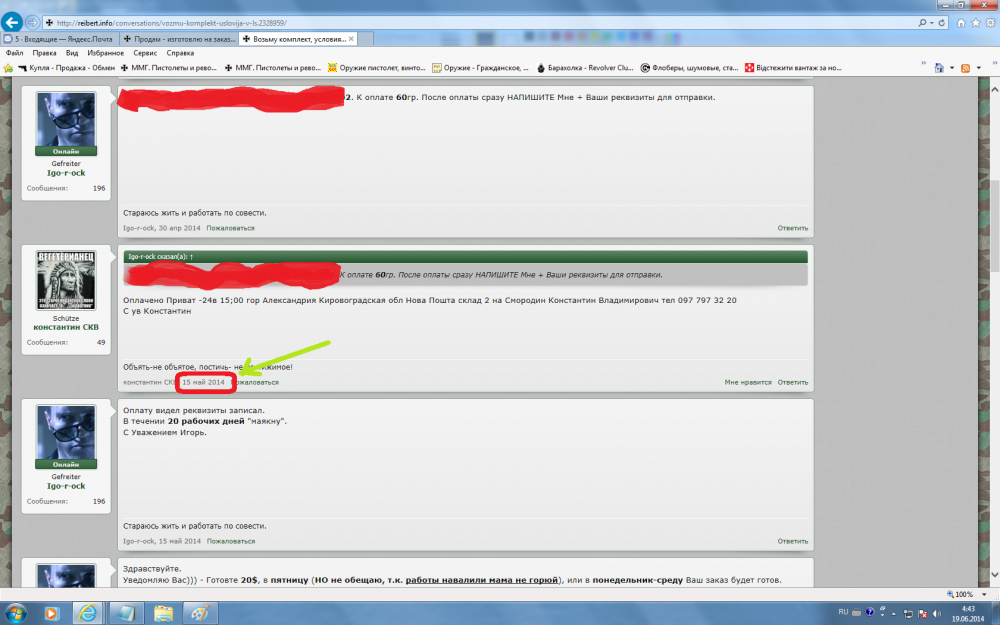Click Ответить on the 30 апр 2014 message

(793, 228)
